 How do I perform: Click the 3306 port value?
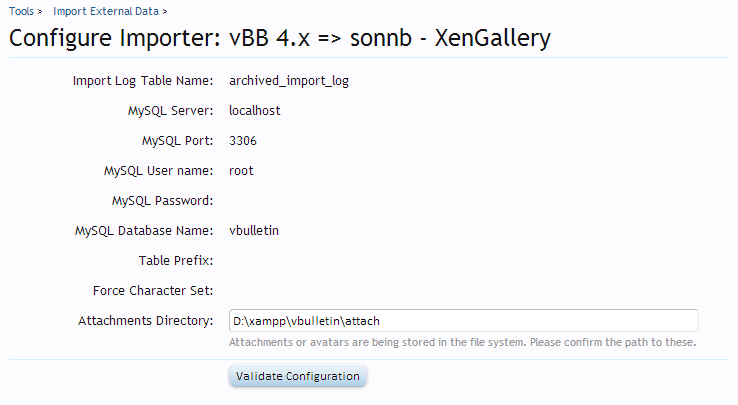tap(243, 141)
